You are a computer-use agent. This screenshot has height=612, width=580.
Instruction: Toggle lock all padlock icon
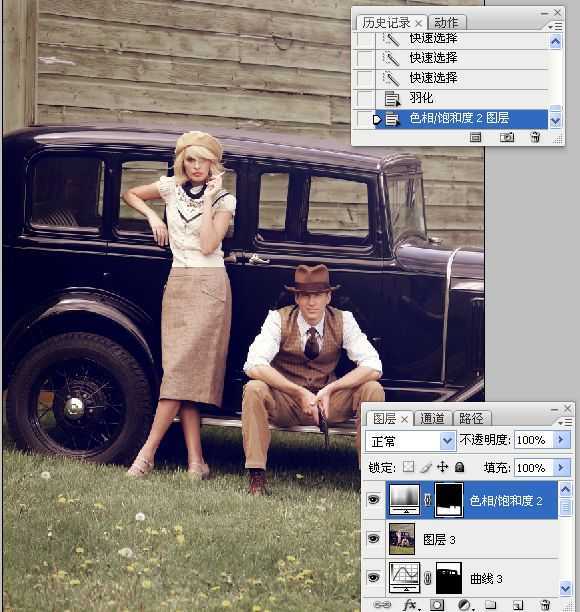click(x=460, y=467)
